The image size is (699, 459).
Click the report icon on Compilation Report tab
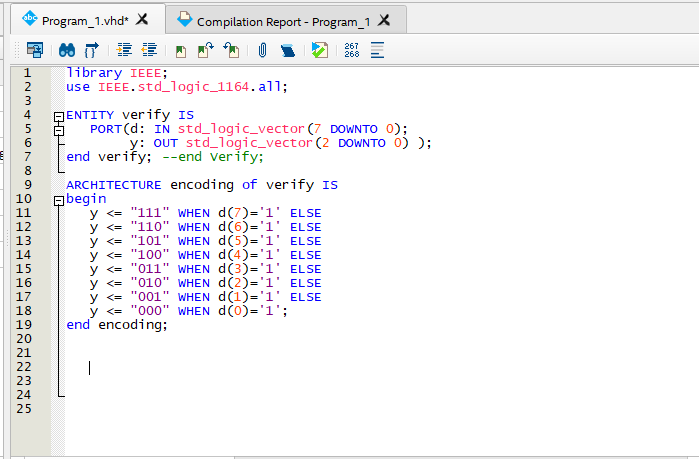pyautogui.click(x=185, y=19)
